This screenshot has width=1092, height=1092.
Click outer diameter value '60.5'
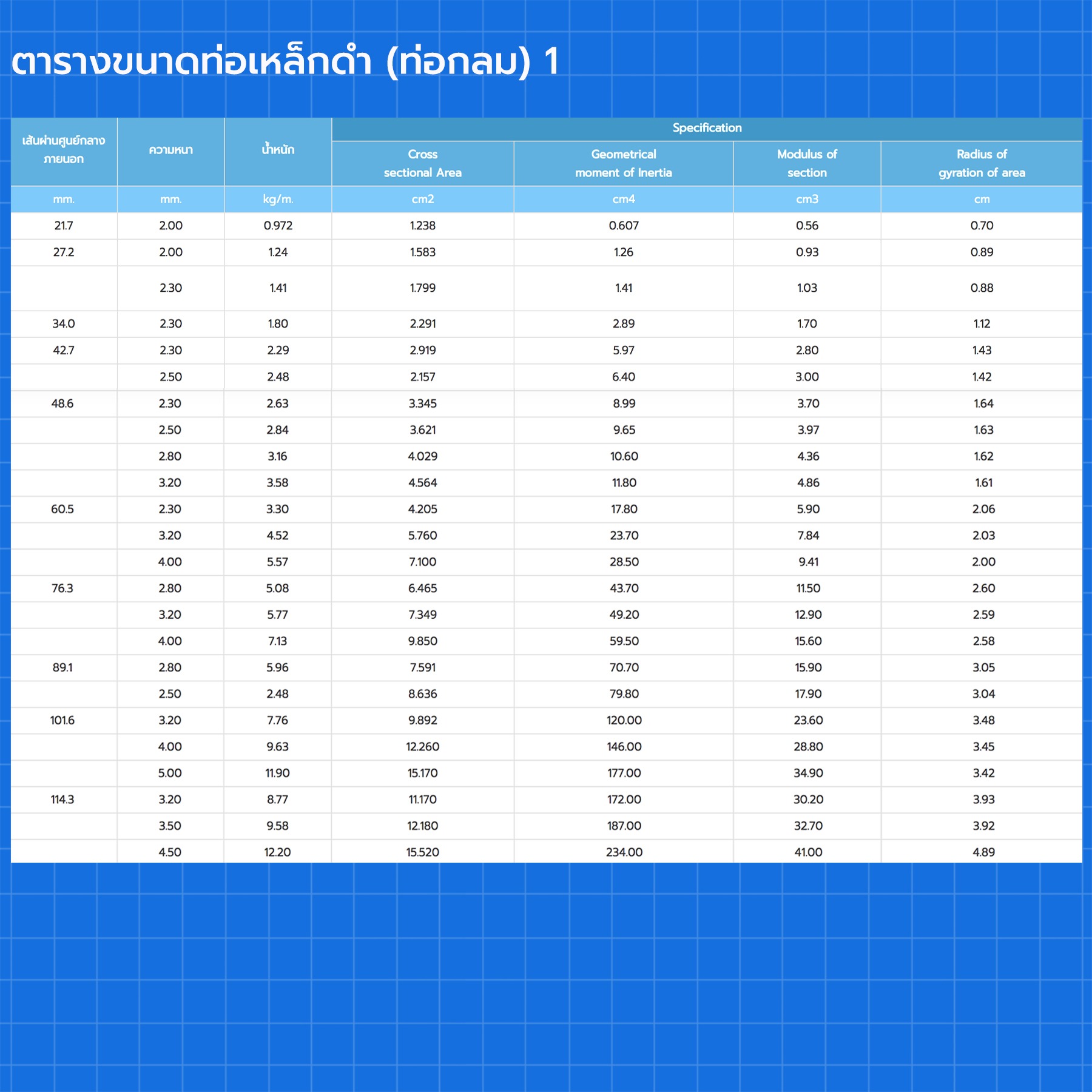62,509
